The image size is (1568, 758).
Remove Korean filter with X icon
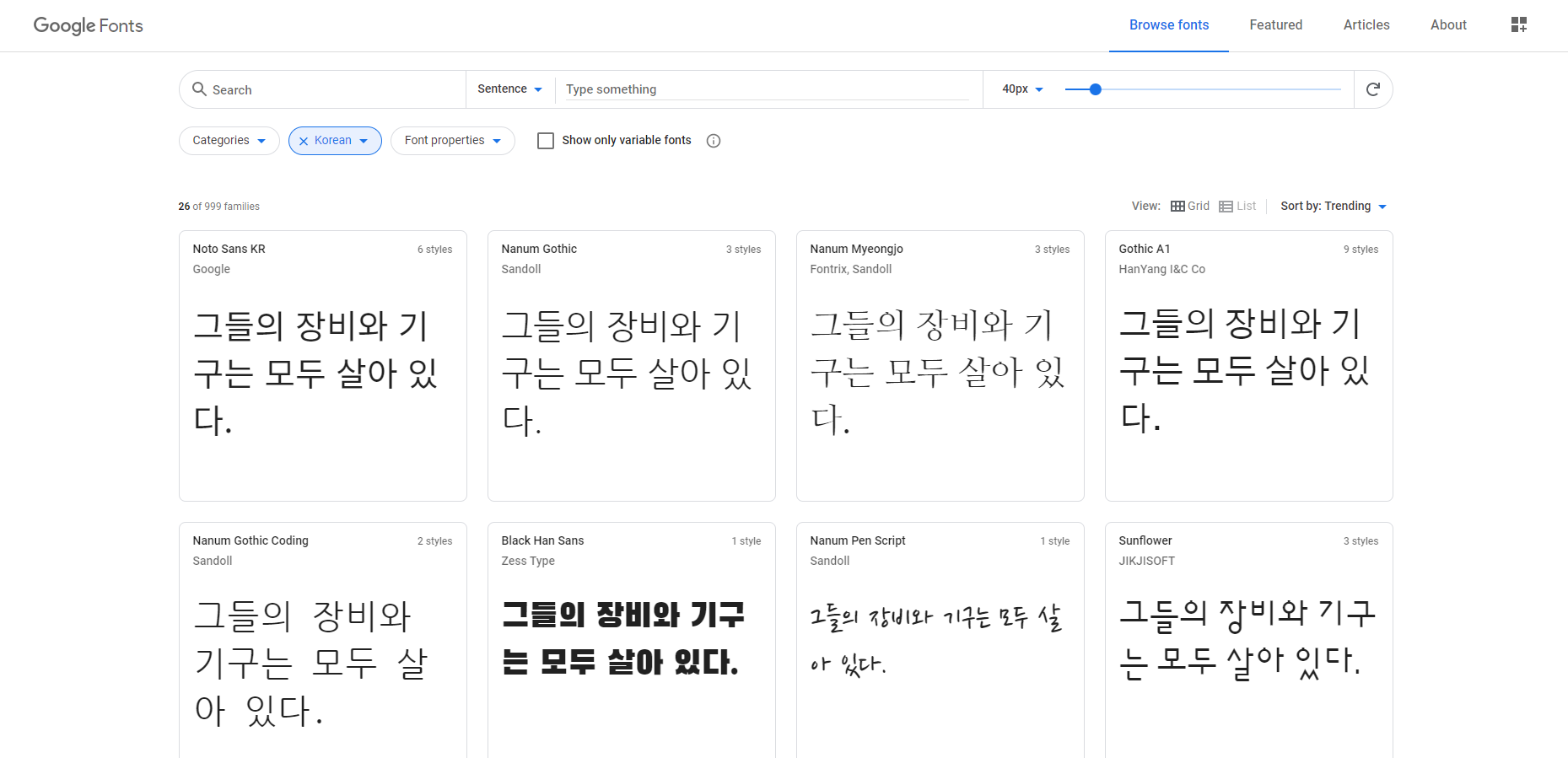pos(304,141)
